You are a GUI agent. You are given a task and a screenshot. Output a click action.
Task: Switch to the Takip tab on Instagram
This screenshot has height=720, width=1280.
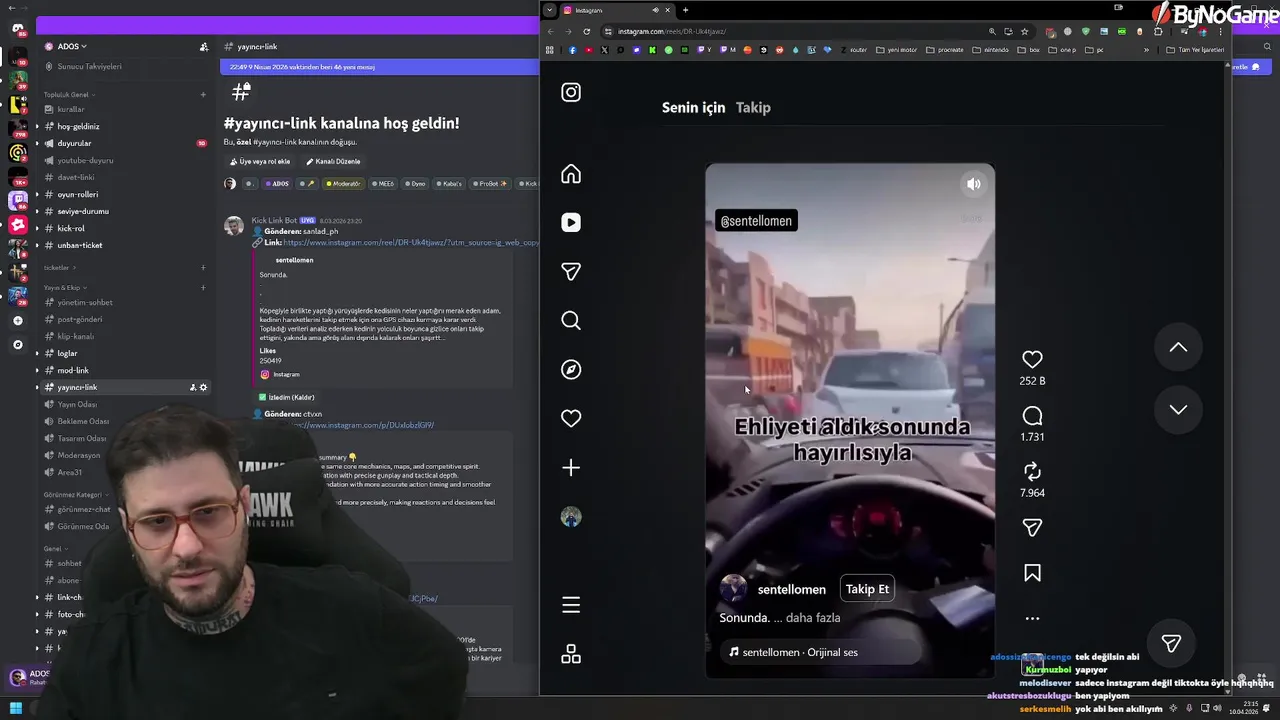tap(753, 107)
